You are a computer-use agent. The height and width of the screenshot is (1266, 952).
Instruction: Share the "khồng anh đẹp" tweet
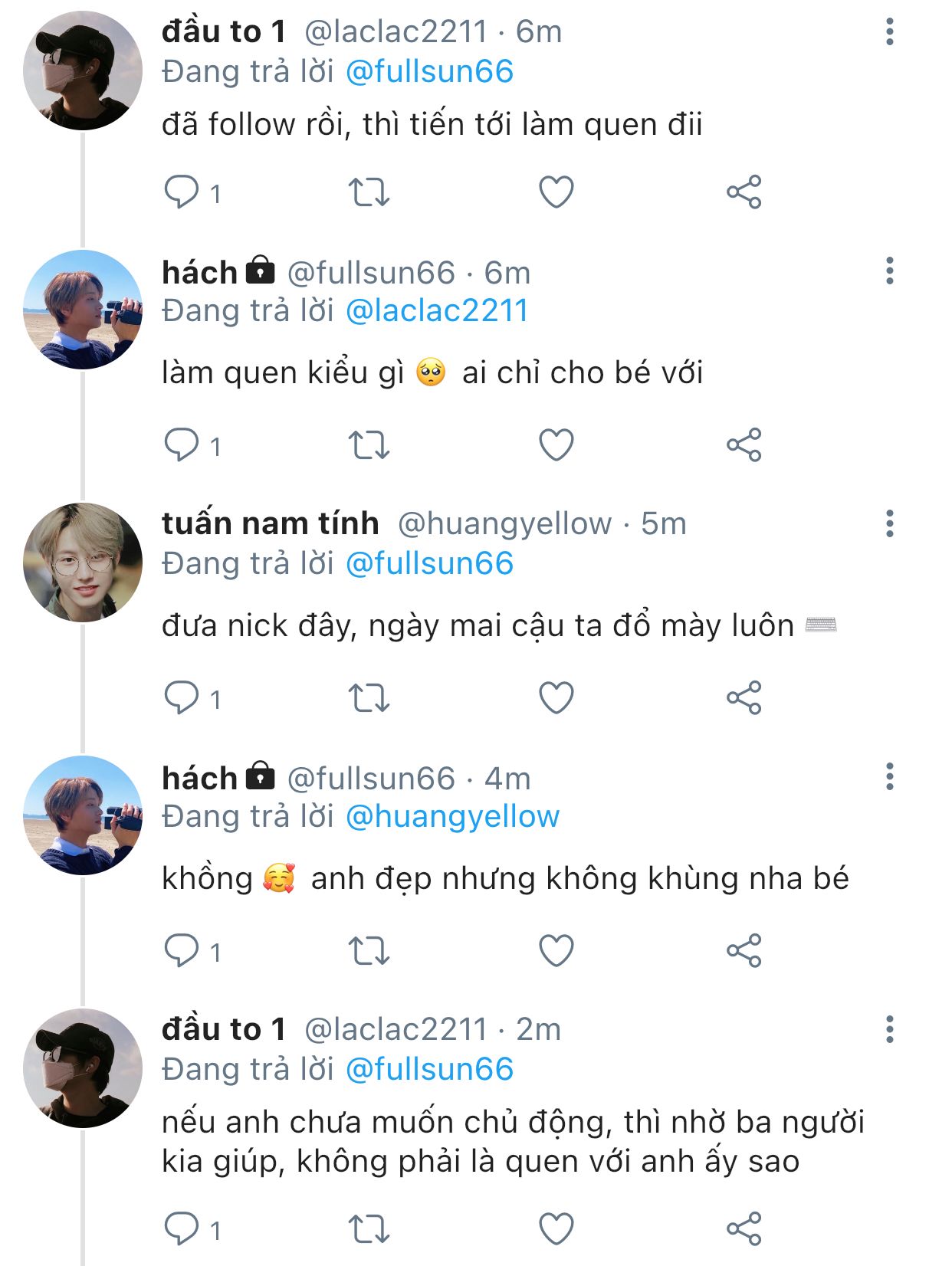coord(744,951)
